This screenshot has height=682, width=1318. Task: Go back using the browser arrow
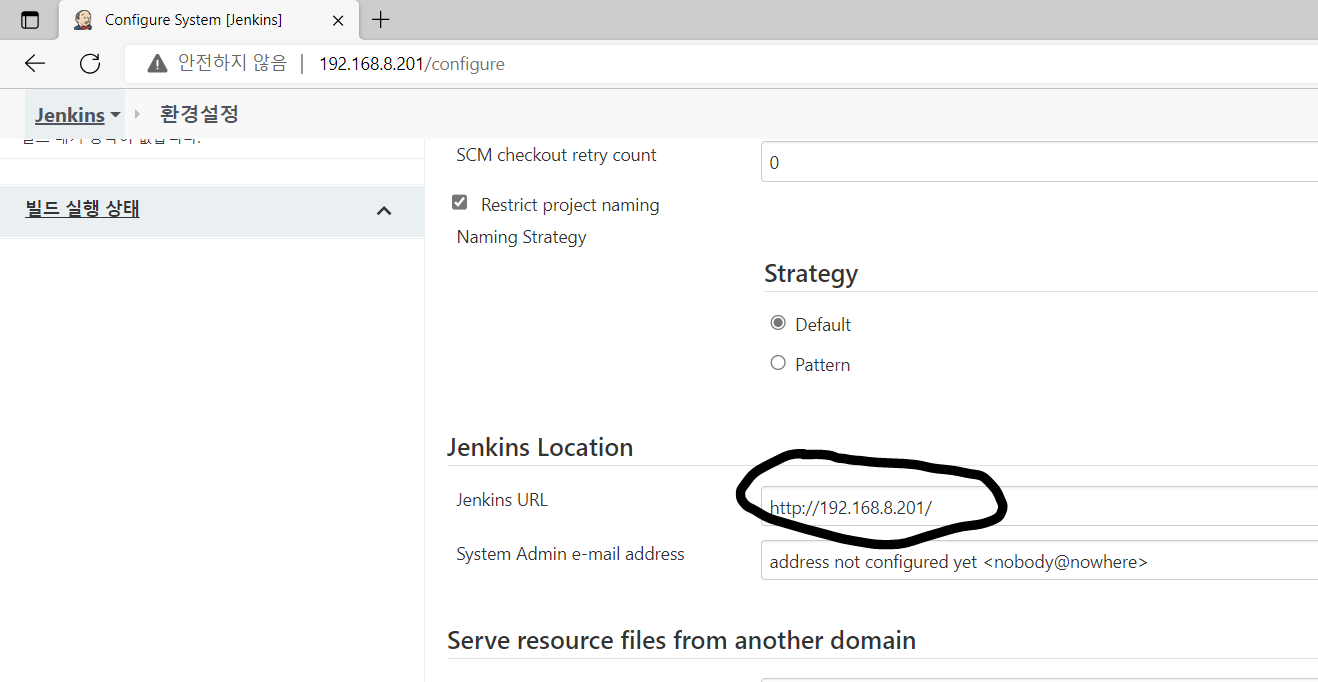35,64
